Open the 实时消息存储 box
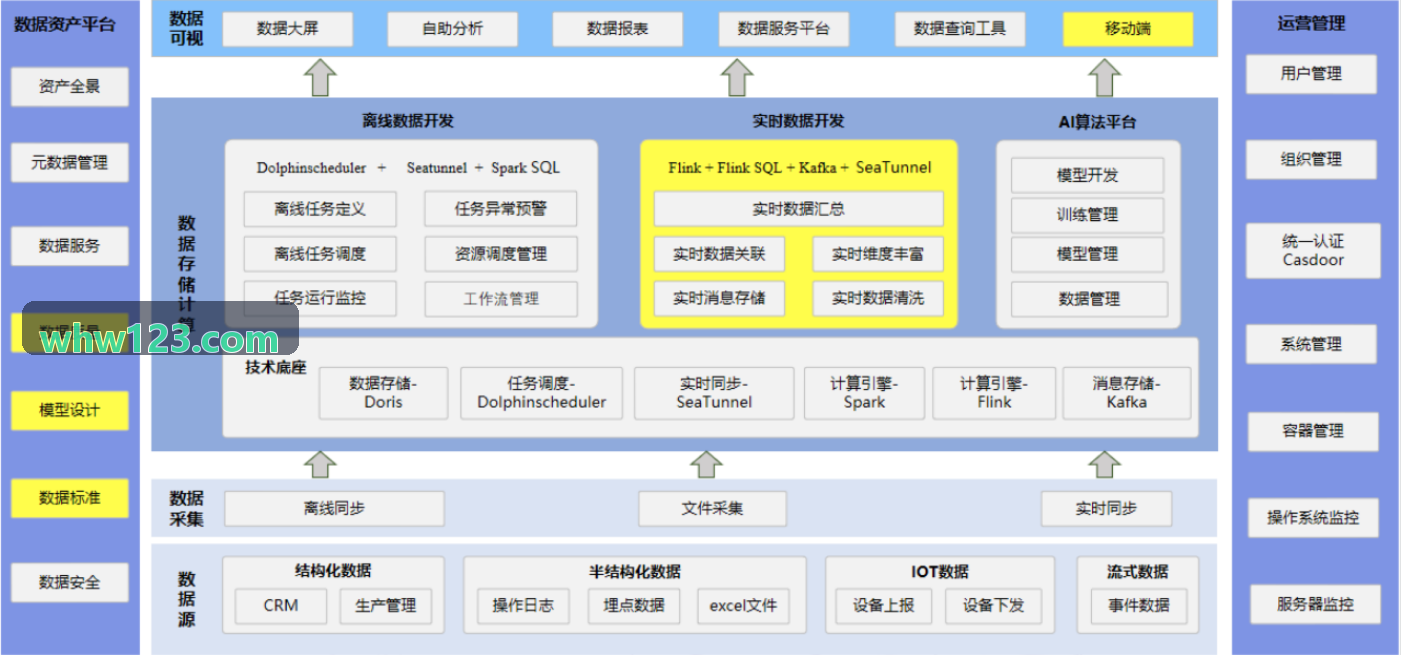1401x655 pixels. click(x=719, y=298)
